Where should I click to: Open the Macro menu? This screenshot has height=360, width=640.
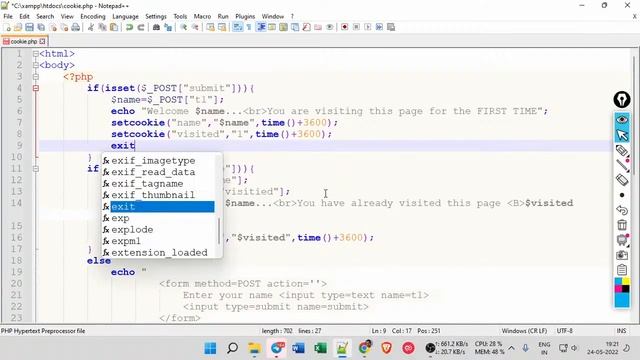point(202,16)
